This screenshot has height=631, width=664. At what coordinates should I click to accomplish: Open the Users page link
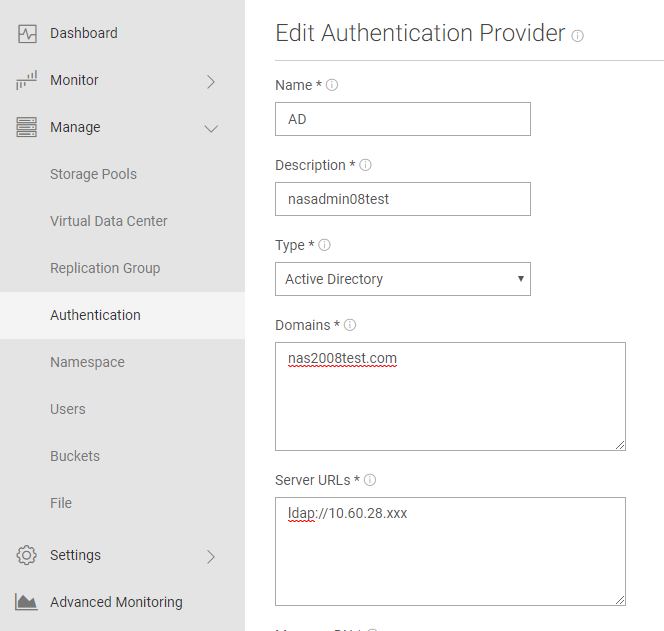pos(68,409)
